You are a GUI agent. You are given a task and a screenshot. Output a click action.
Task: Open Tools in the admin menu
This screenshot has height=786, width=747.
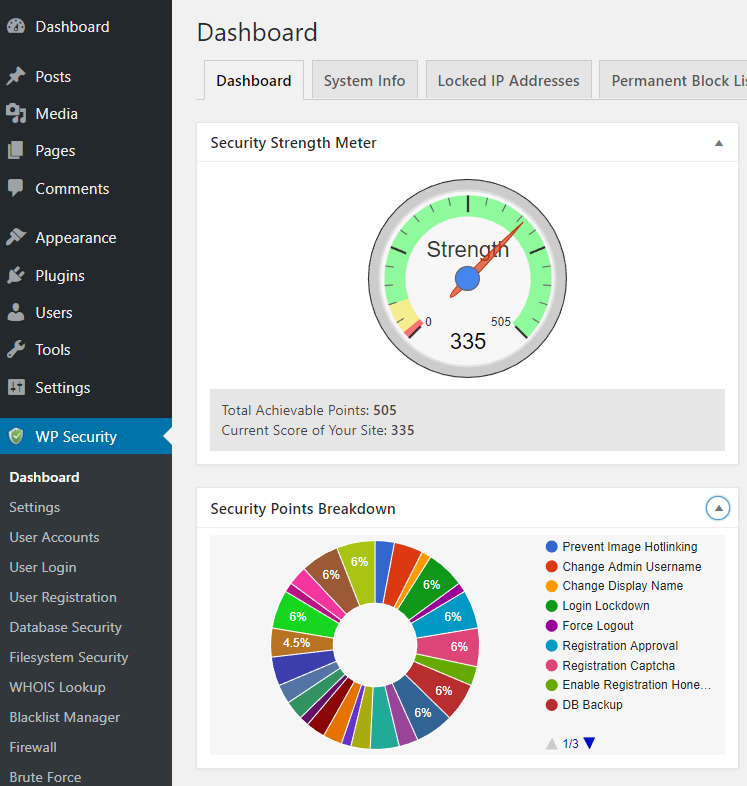coord(53,350)
